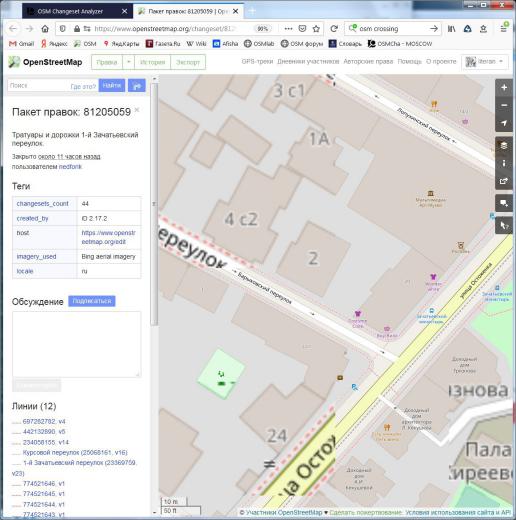Click the Сделать пожертвование link

366,512
